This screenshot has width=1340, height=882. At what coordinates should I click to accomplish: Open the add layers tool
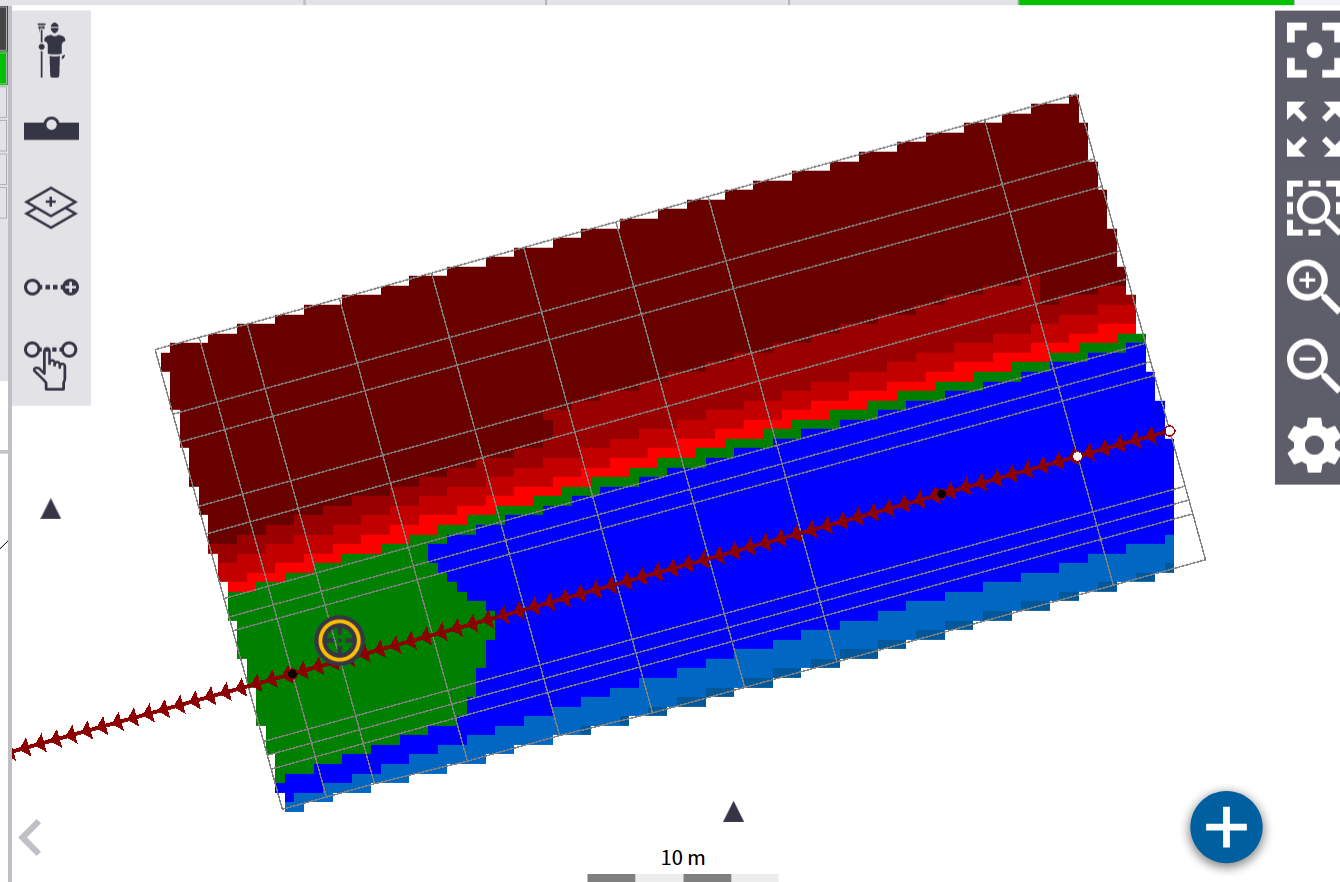[51, 207]
